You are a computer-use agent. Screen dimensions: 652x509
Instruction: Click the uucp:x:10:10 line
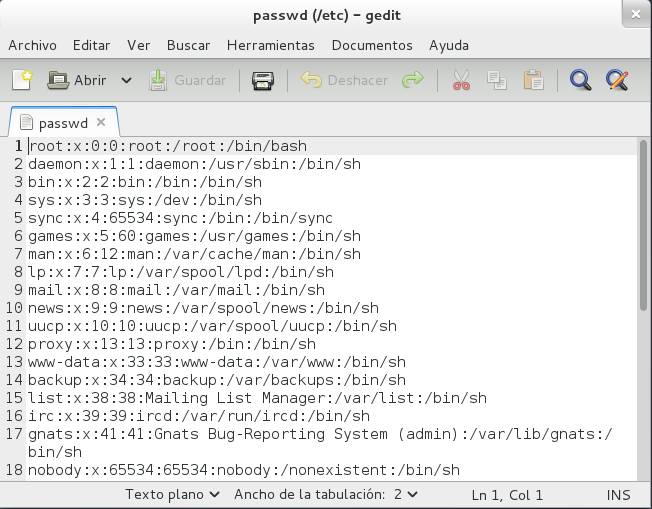[x=212, y=326]
